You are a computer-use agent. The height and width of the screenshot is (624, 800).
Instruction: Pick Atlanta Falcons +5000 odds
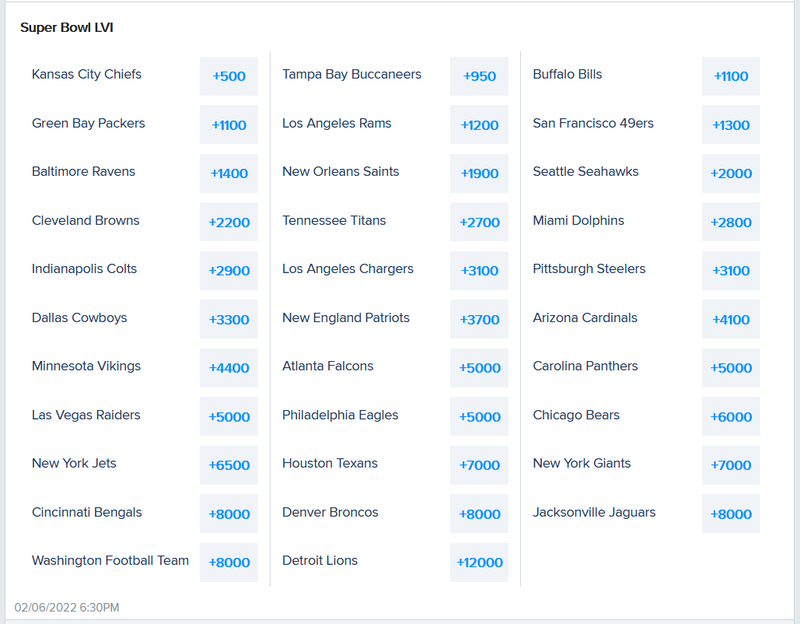coord(479,368)
